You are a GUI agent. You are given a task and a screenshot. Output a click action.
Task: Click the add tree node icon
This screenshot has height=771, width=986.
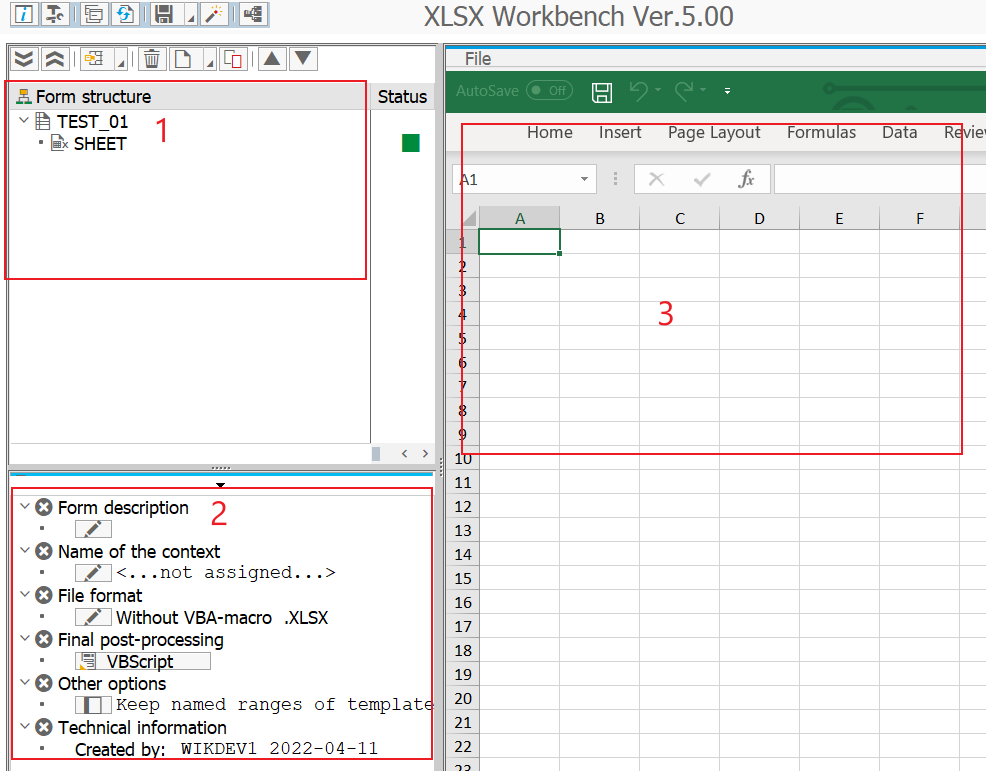tap(95, 59)
